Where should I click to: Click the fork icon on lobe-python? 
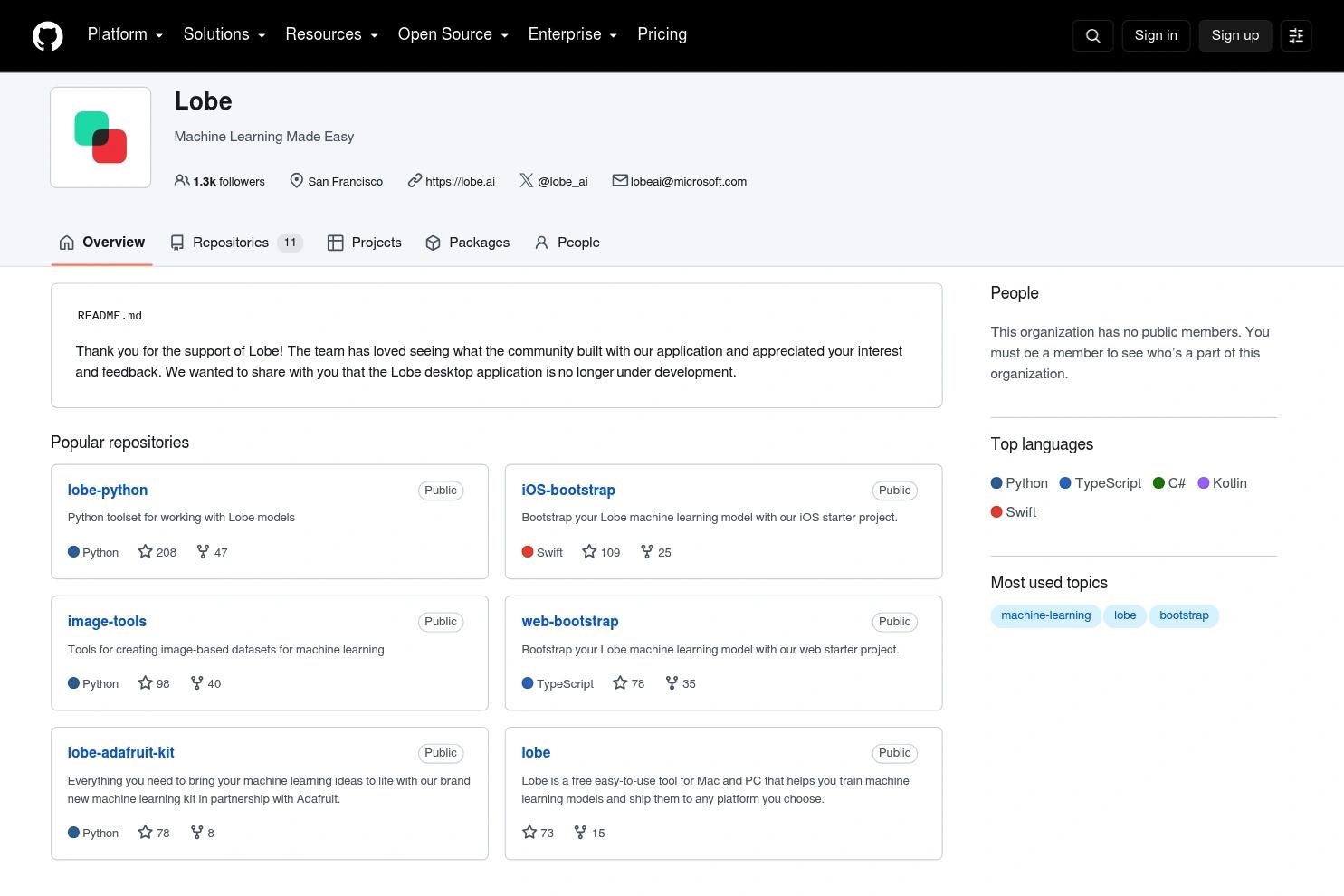tap(203, 551)
